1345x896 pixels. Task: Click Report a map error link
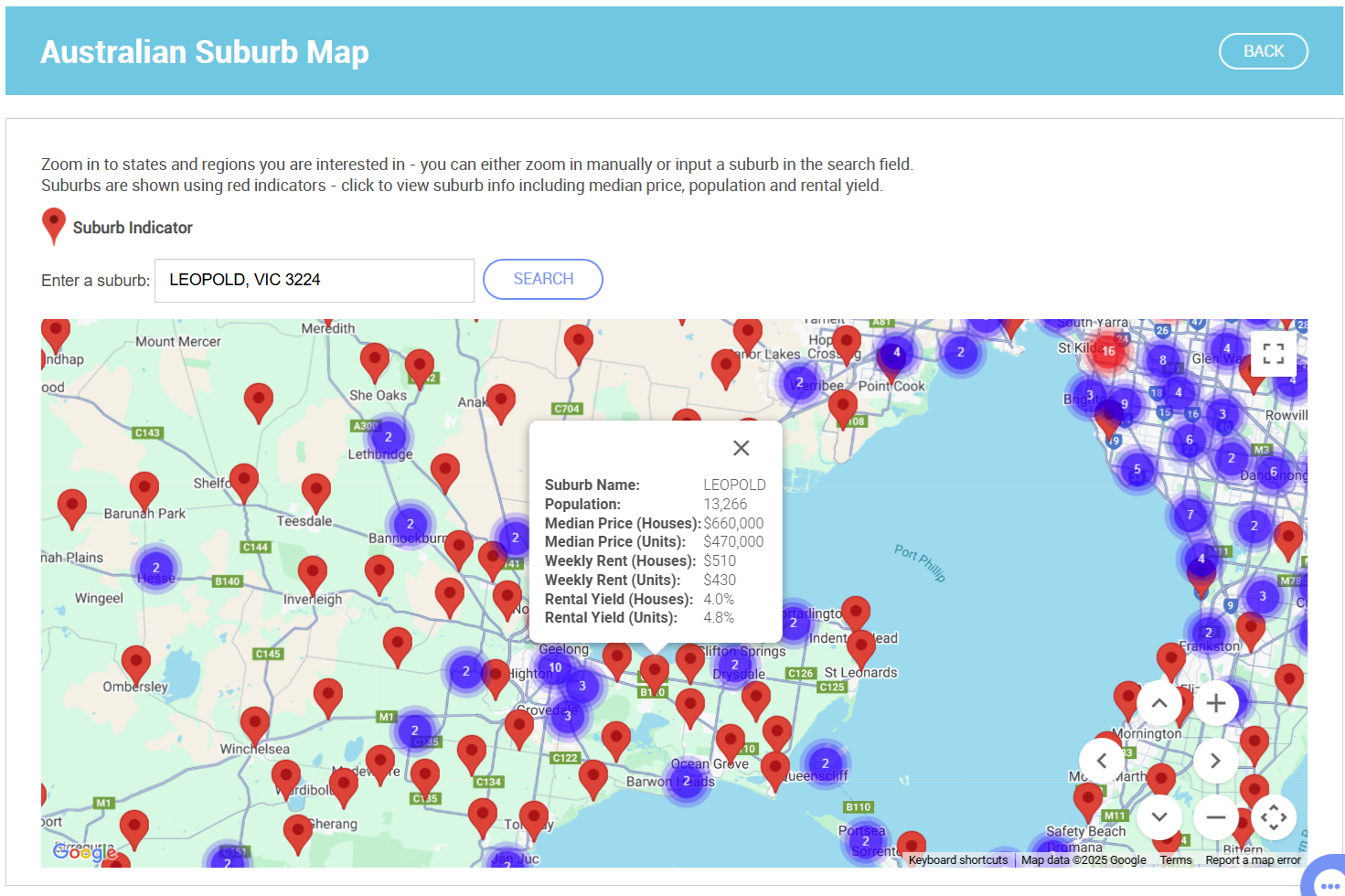tap(1252, 860)
